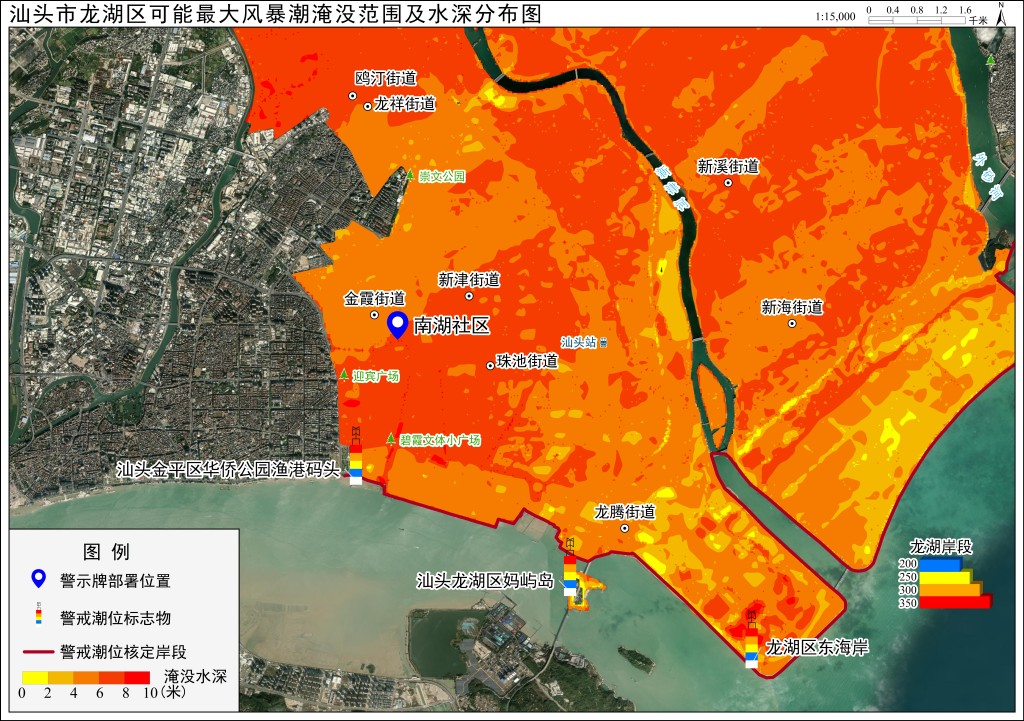
Task: Click the 千米 unit label of the scale
Action: click(x=978, y=20)
